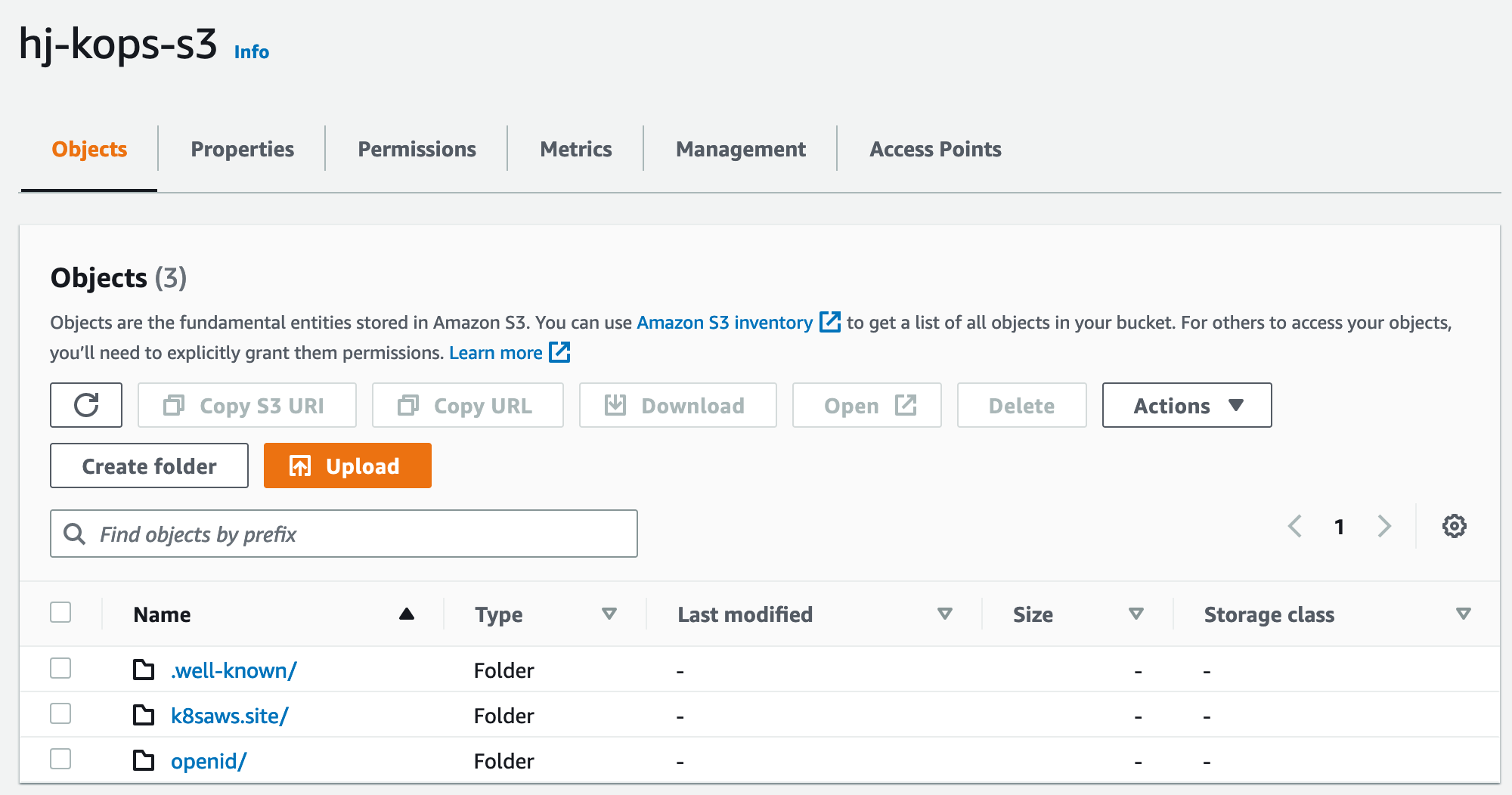Check the k8saws.site/ row checkbox
The image size is (1512, 795).
[60, 713]
